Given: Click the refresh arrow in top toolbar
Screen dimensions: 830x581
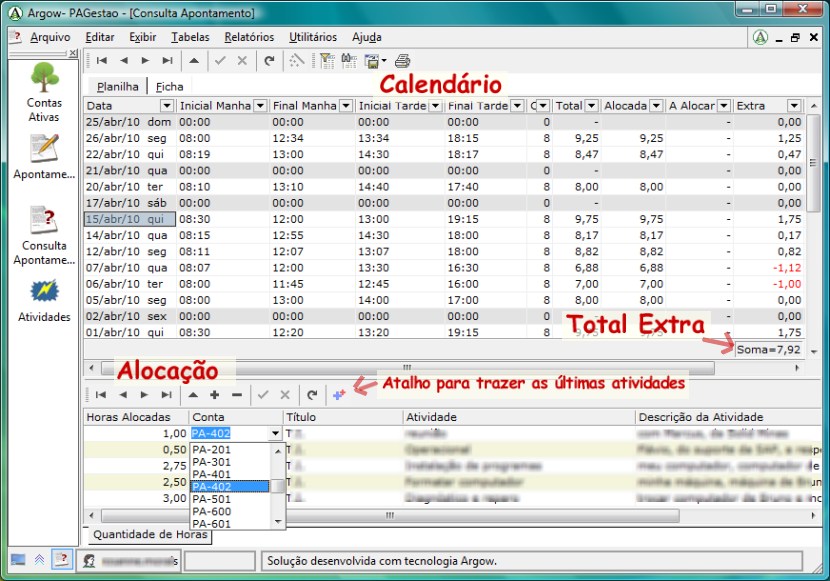Looking at the screenshot, I should tap(269, 61).
